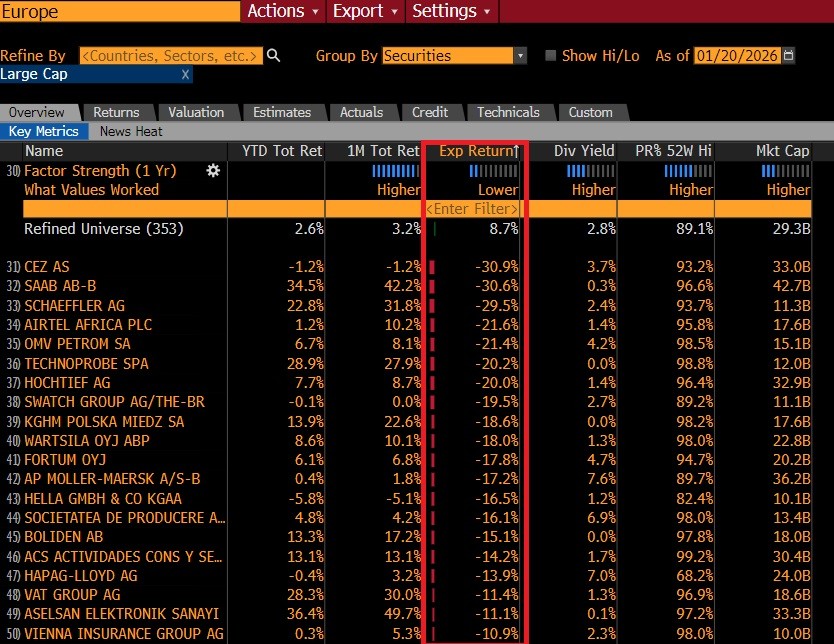The width and height of the screenshot is (834, 644).
Task: Click the factor strength bar under PR% 52W Hi
Action: [688, 171]
